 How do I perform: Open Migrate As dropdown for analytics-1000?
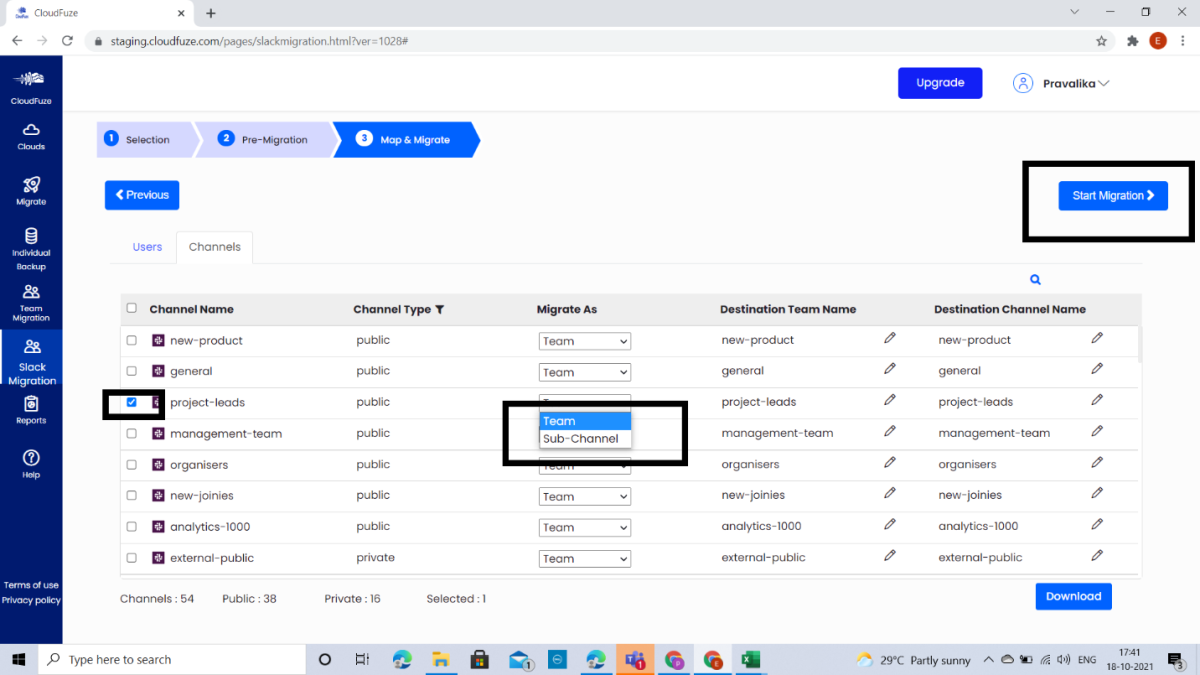pyautogui.click(x=585, y=527)
